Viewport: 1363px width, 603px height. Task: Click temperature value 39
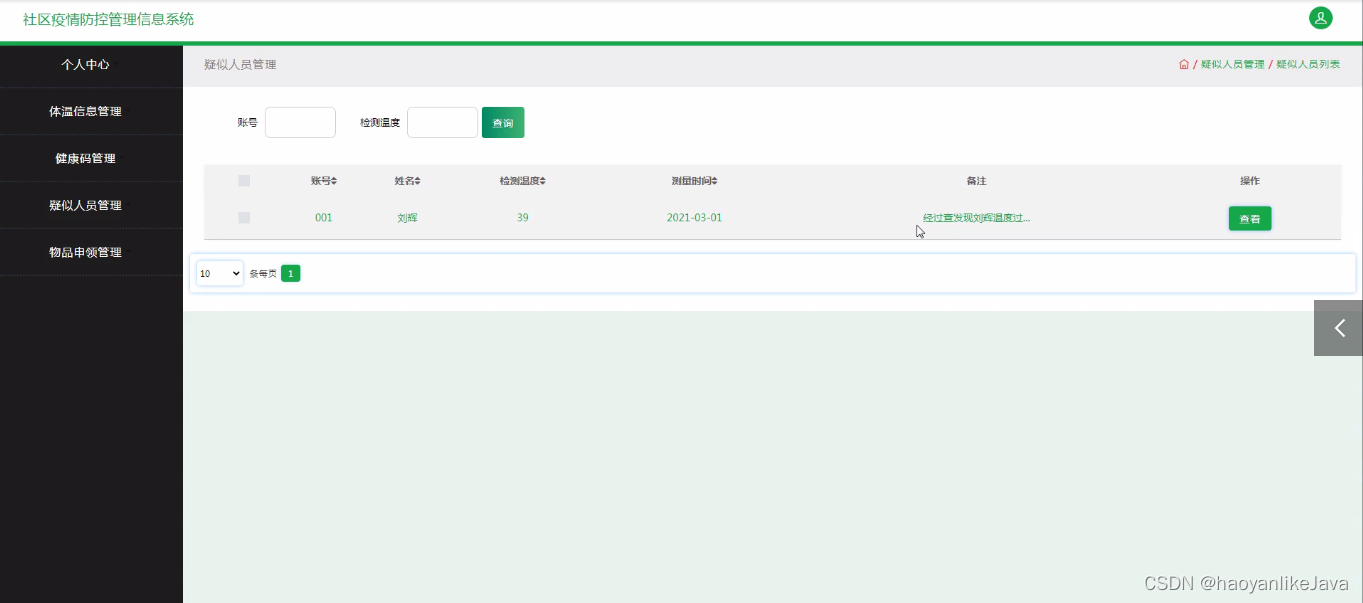click(523, 217)
